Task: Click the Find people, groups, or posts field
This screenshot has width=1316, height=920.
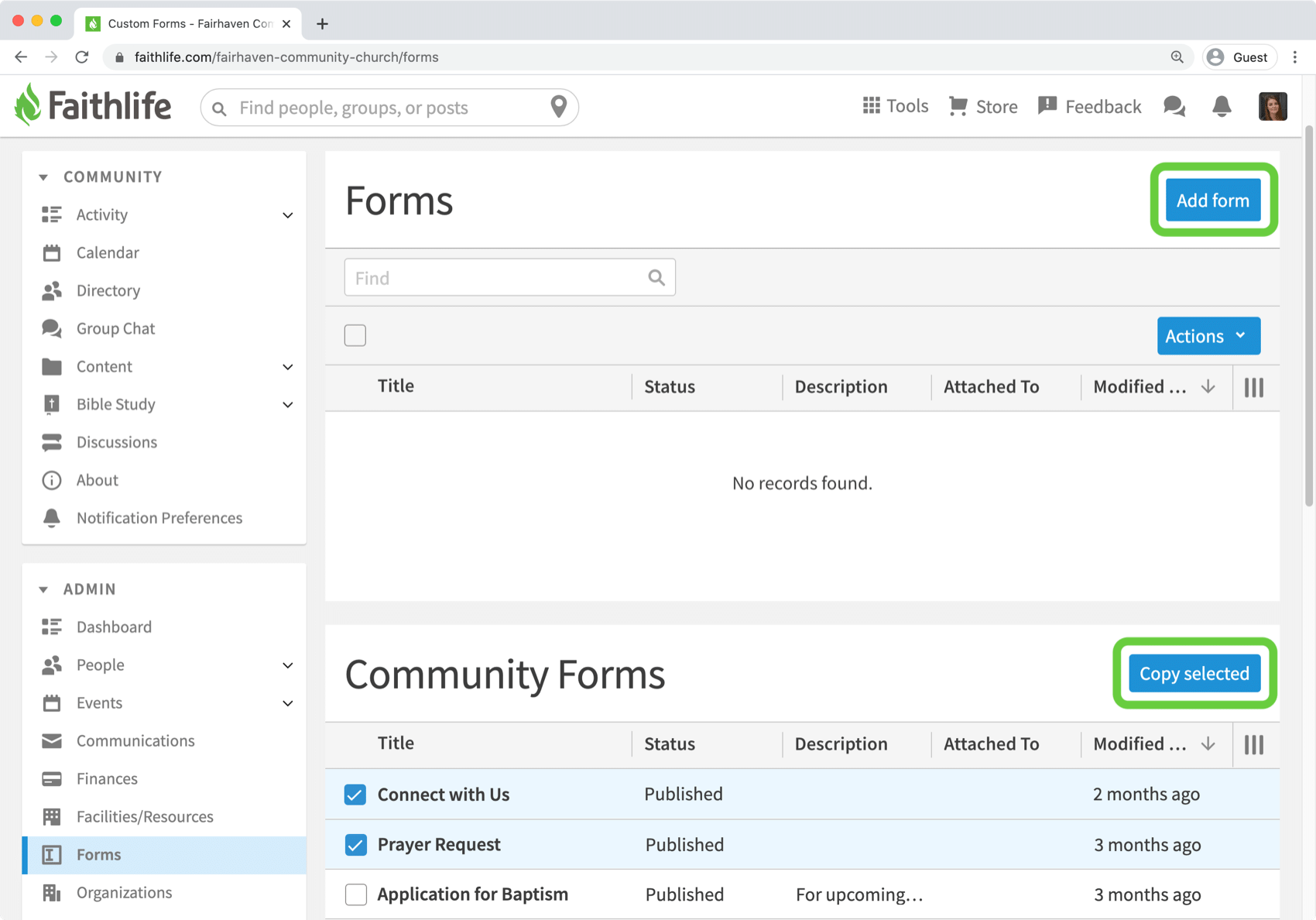Action: pyautogui.click(x=389, y=107)
